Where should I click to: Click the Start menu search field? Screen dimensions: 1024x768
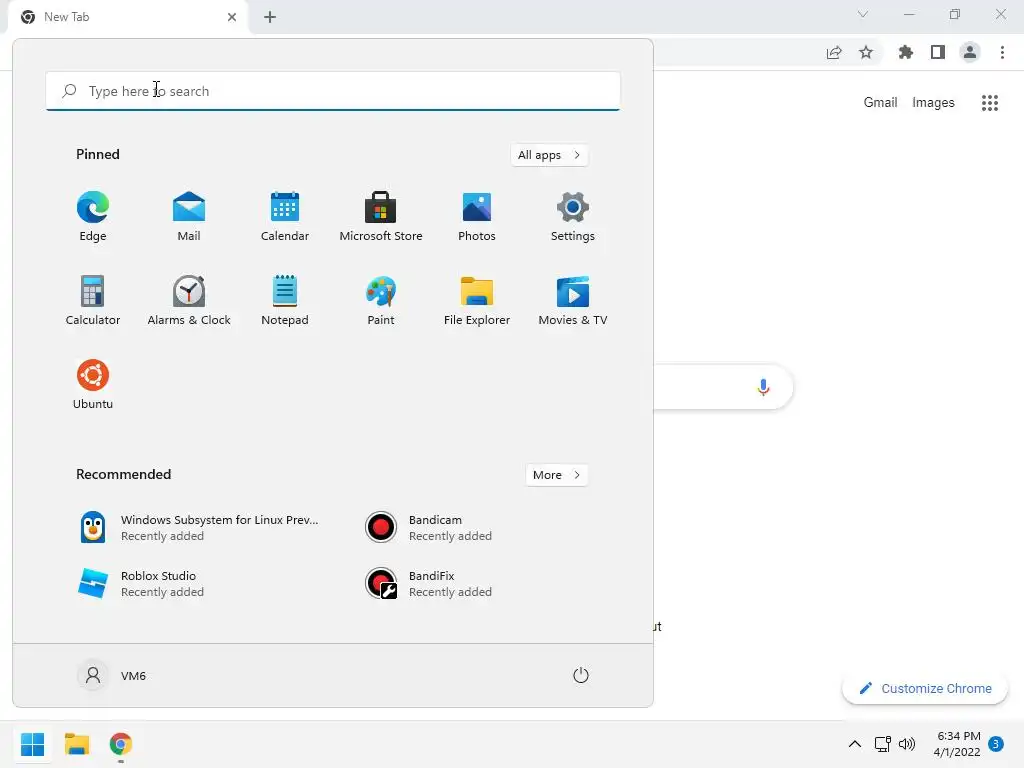(x=333, y=91)
